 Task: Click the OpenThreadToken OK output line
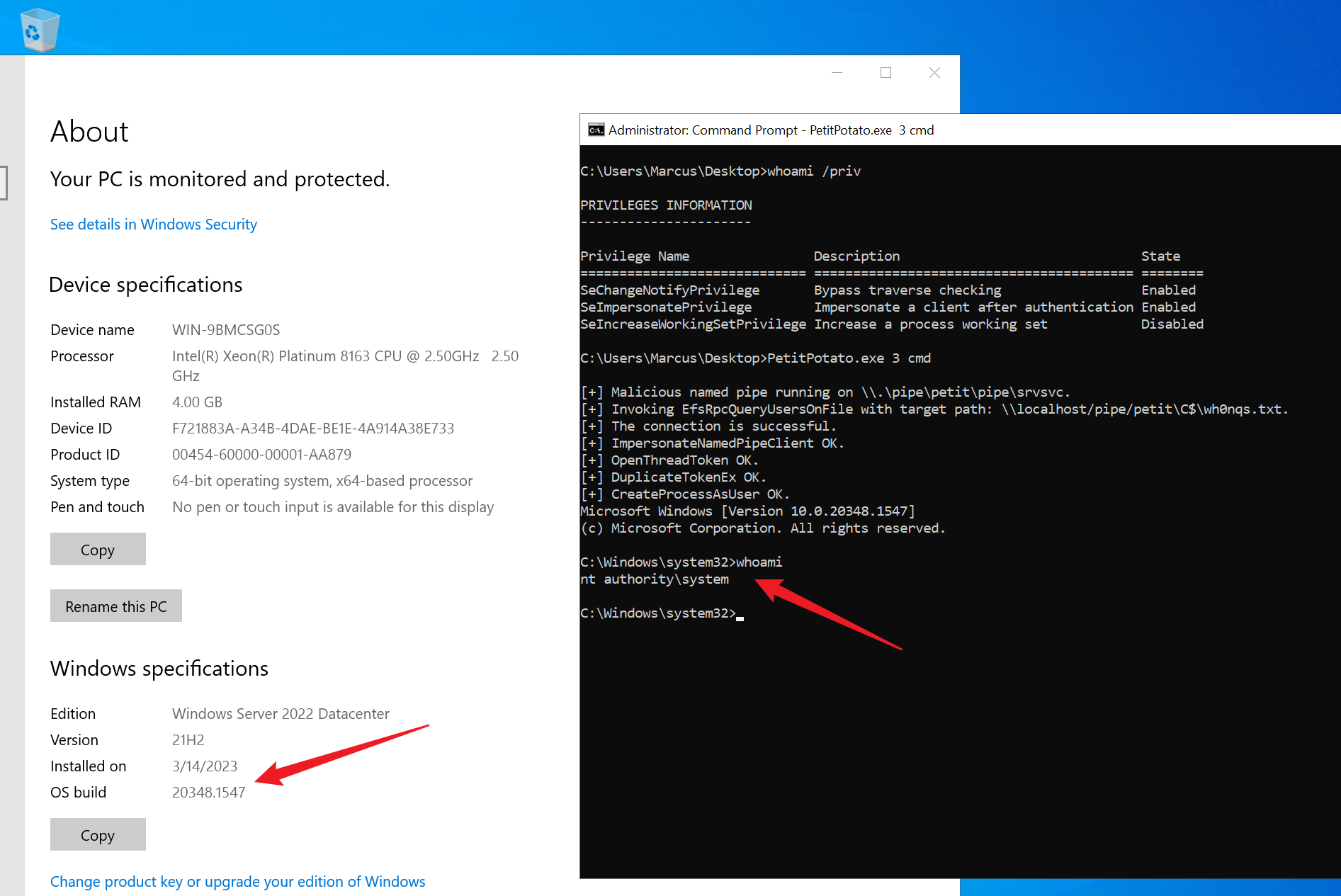[669, 460]
